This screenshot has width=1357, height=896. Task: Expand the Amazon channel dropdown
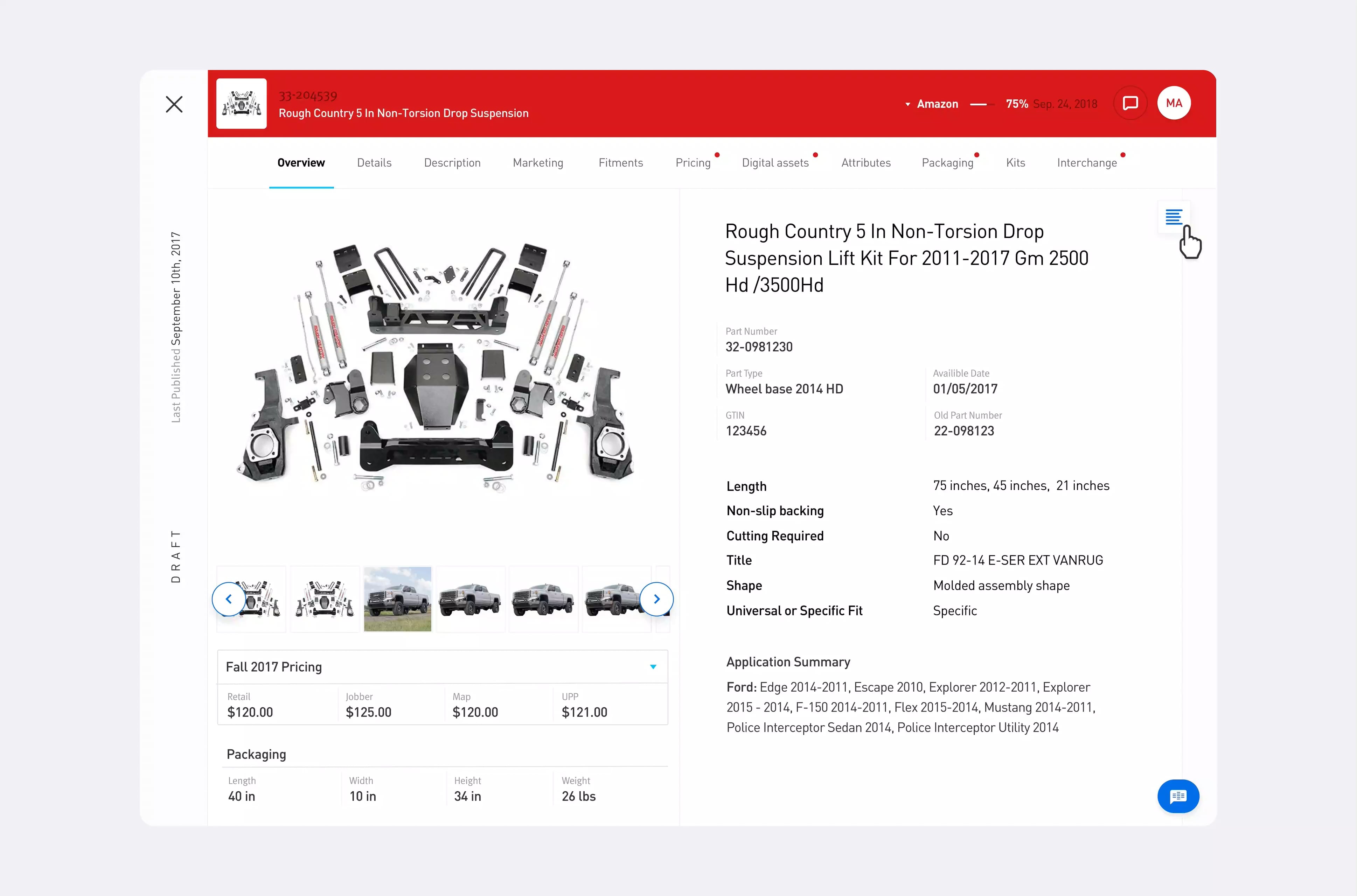[932, 104]
